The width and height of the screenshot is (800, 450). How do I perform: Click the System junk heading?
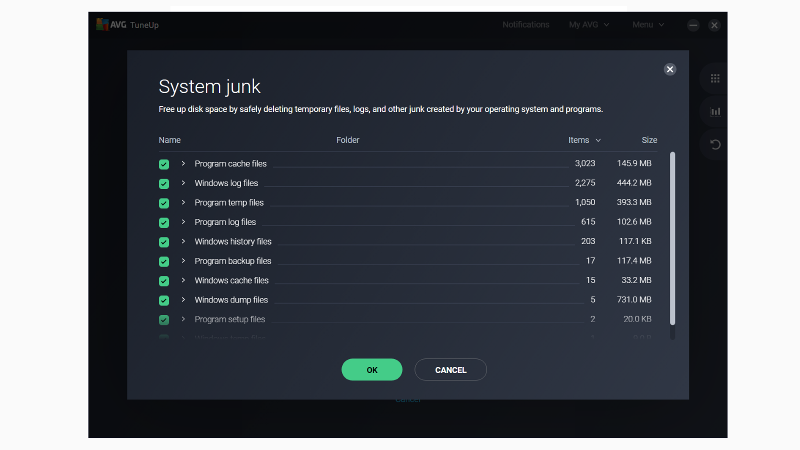[x=209, y=87]
